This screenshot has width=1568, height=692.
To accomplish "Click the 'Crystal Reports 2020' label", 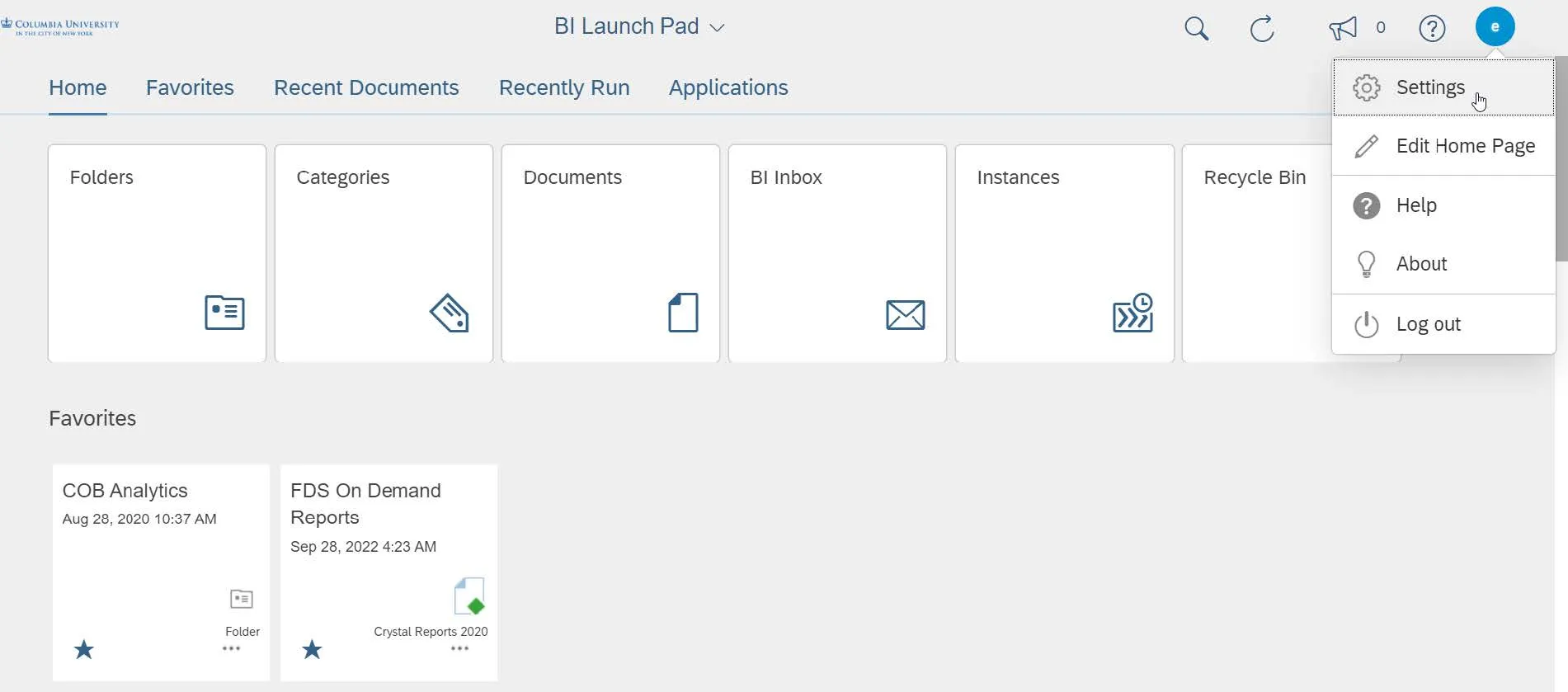I will tap(431, 632).
